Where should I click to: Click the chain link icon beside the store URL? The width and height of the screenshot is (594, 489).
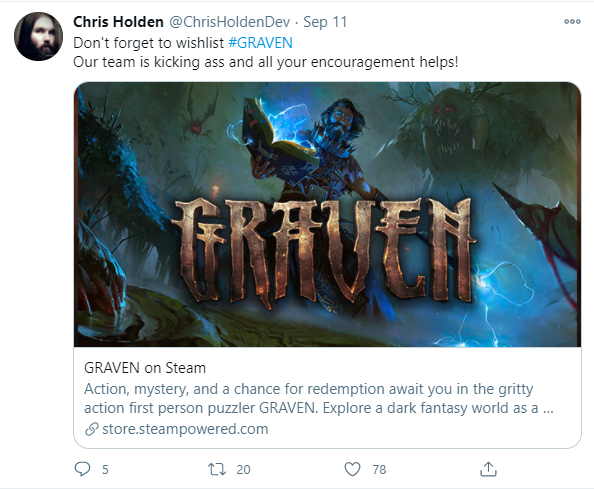92,429
